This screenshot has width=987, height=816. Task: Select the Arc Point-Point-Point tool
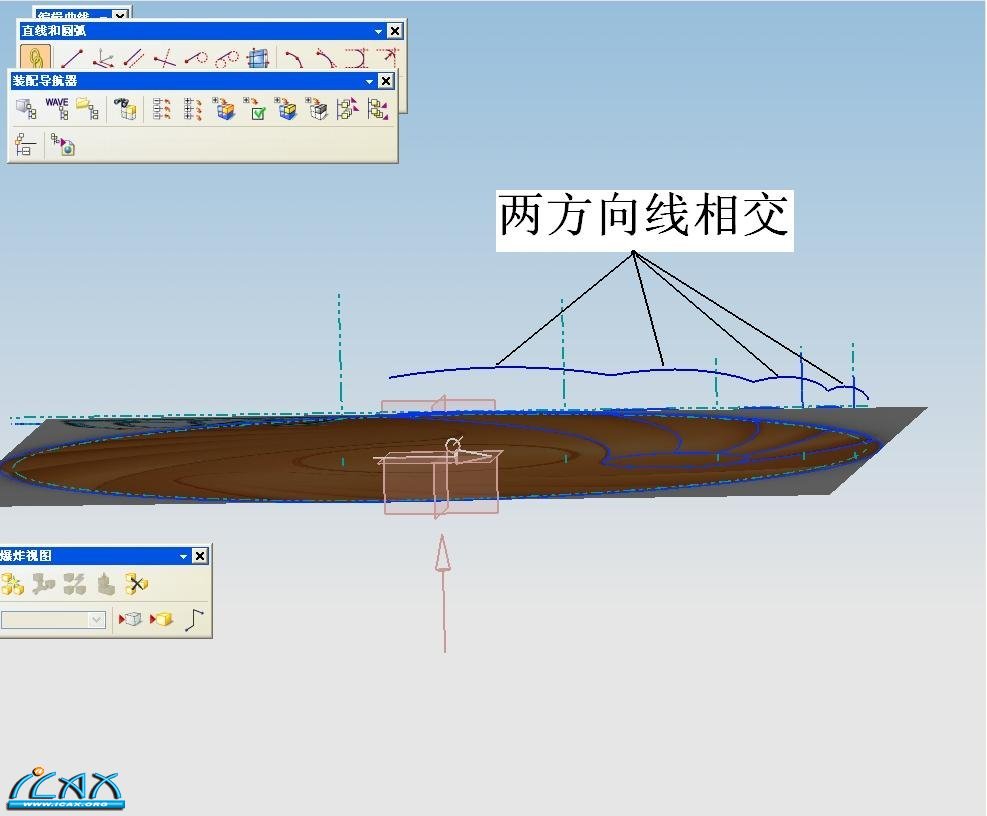[294, 59]
